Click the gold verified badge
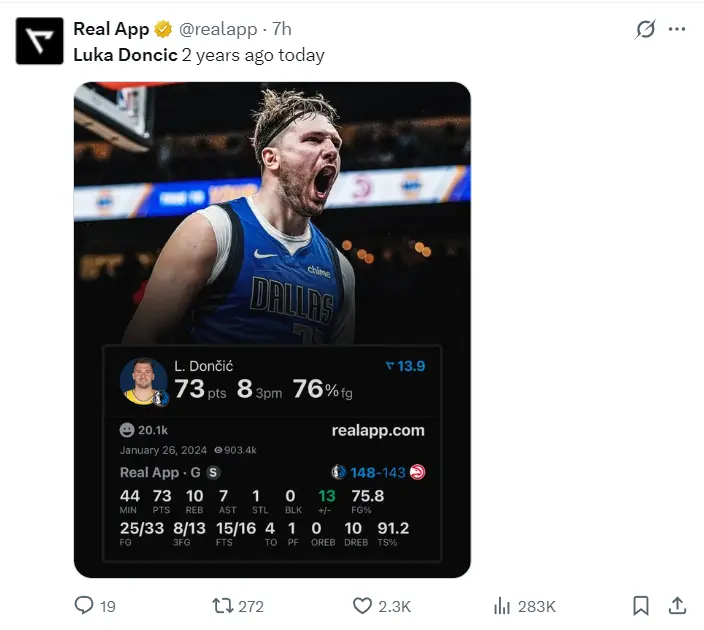 [163, 29]
